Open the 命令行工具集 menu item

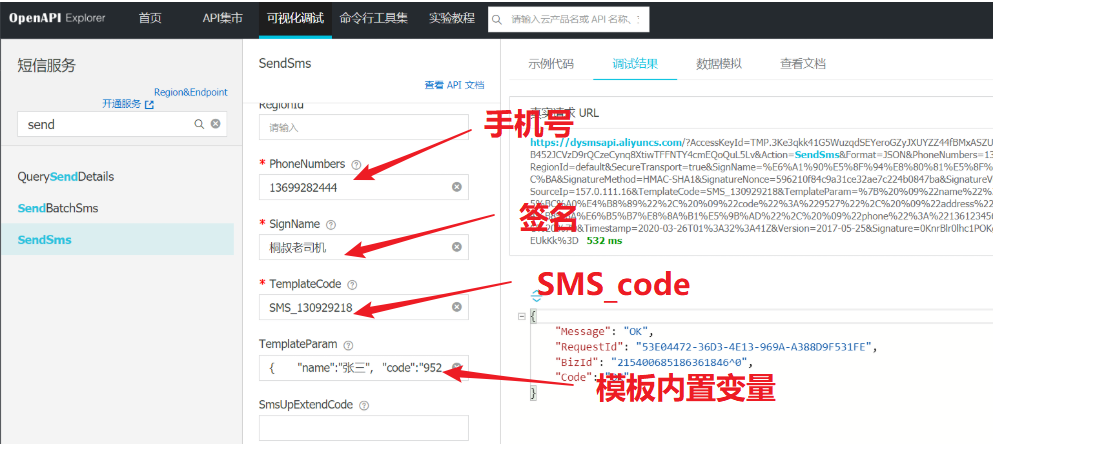click(x=374, y=19)
